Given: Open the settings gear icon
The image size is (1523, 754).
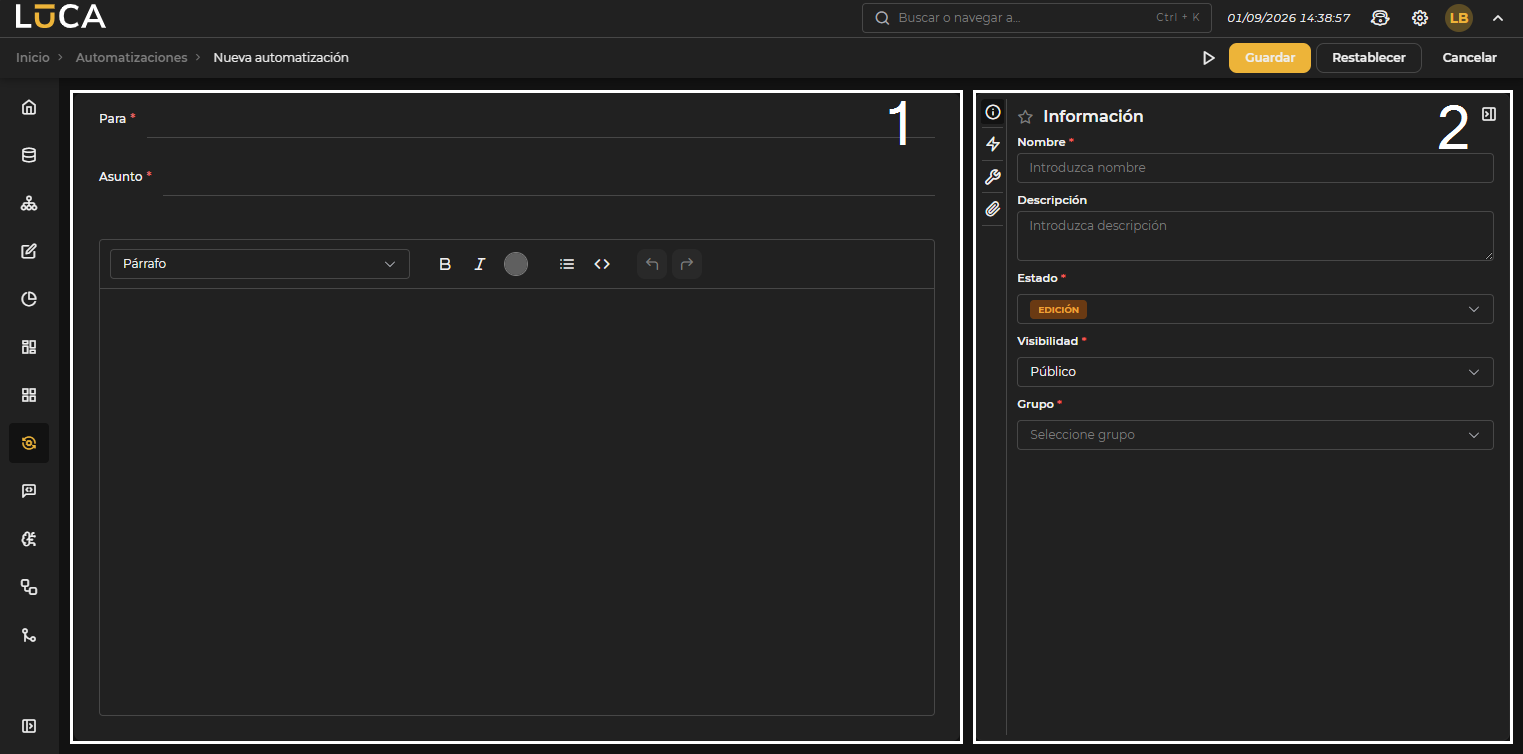Looking at the screenshot, I should pyautogui.click(x=1420, y=18).
